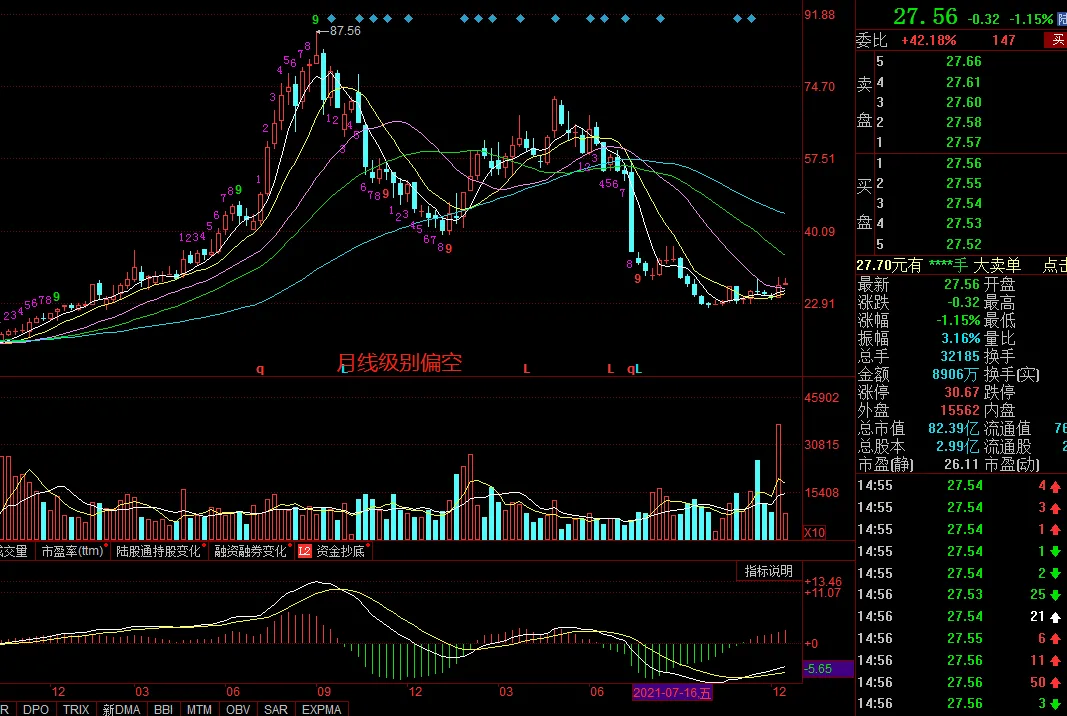Screen dimensions: 1067x716
Task: Select the OBV indicator tab
Action: (x=238, y=709)
